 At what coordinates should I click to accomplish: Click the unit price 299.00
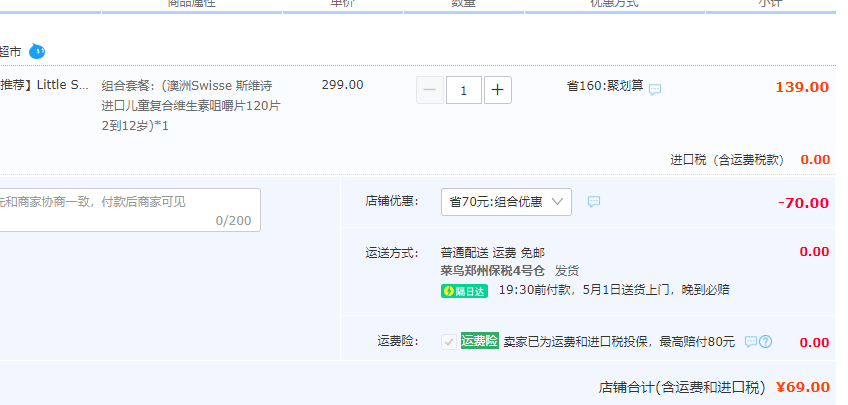tap(342, 85)
